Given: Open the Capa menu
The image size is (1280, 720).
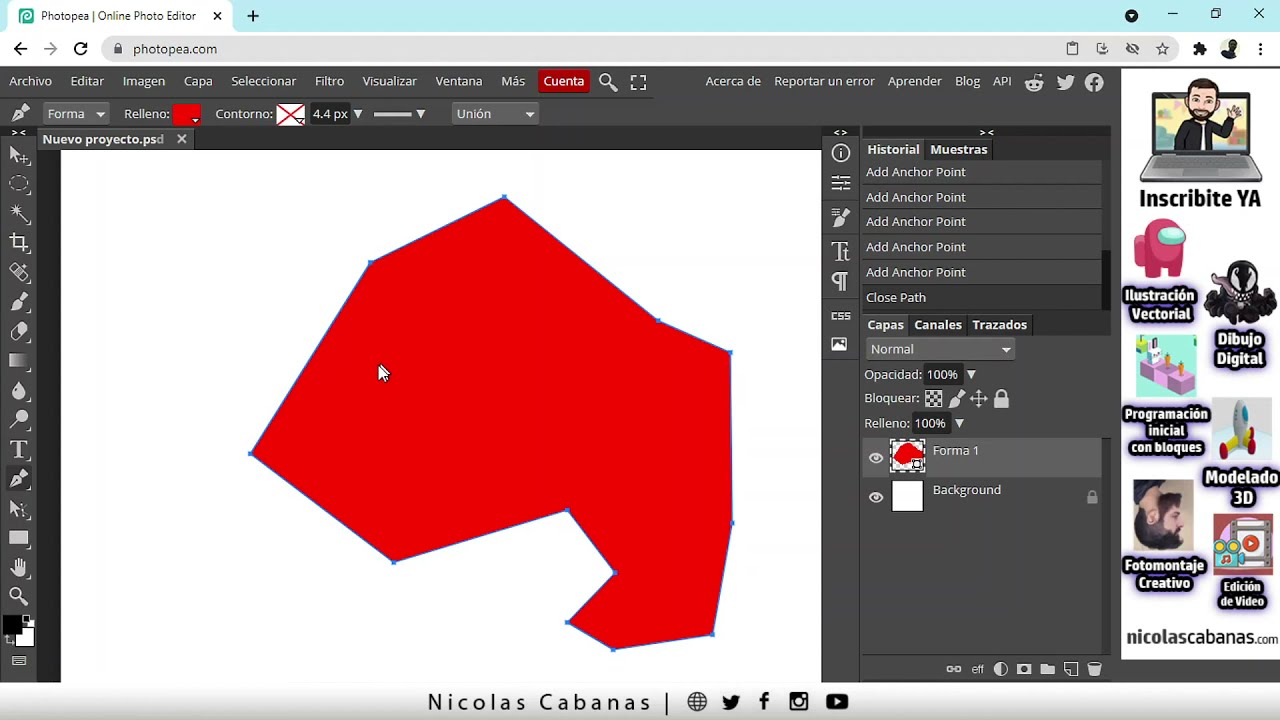Looking at the screenshot, I should tap(198, 82).
